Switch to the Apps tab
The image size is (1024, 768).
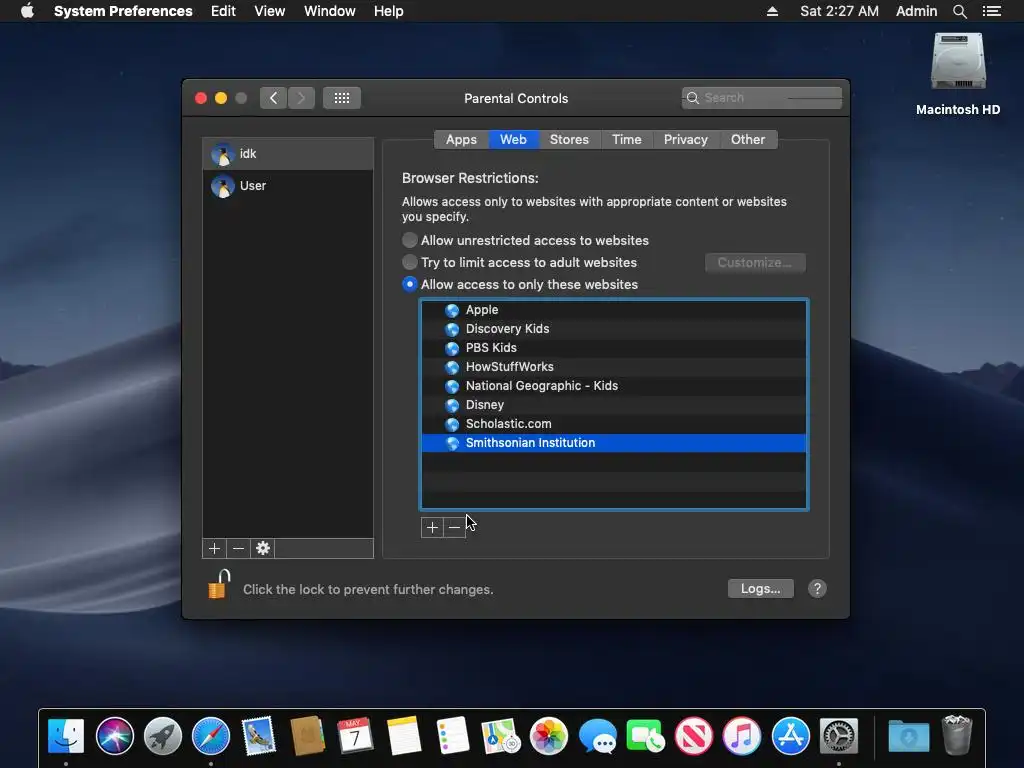461,139
